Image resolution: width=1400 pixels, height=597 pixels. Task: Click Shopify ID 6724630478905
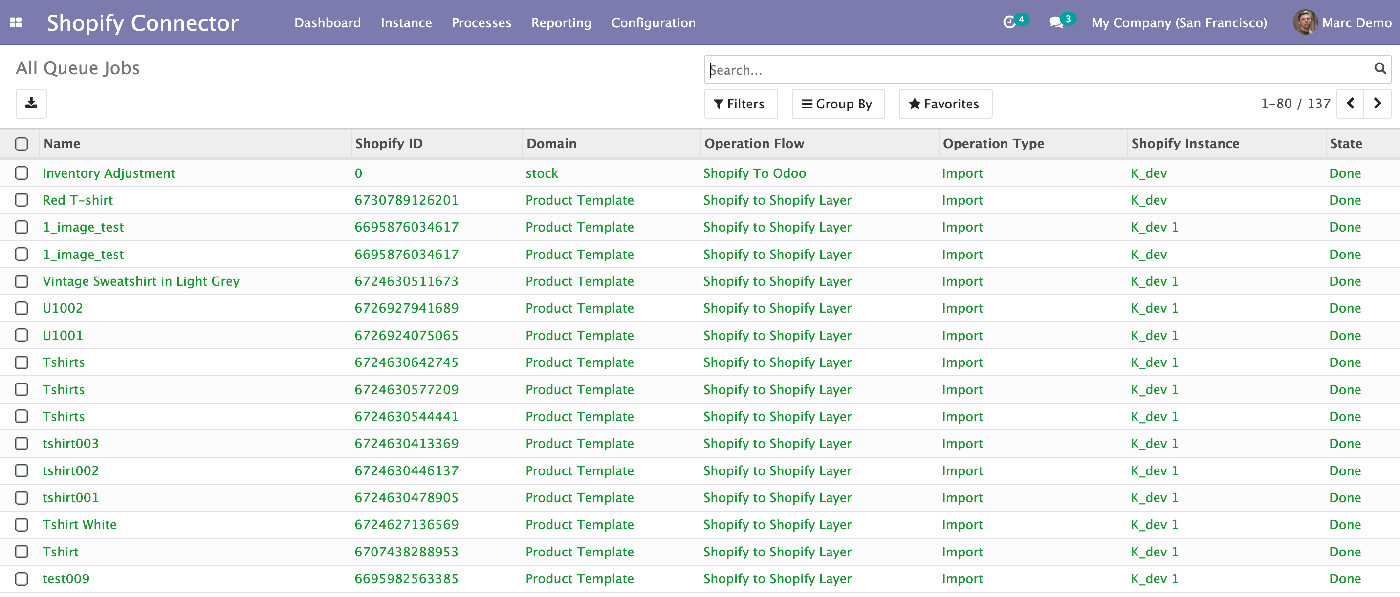click(406, 497)
